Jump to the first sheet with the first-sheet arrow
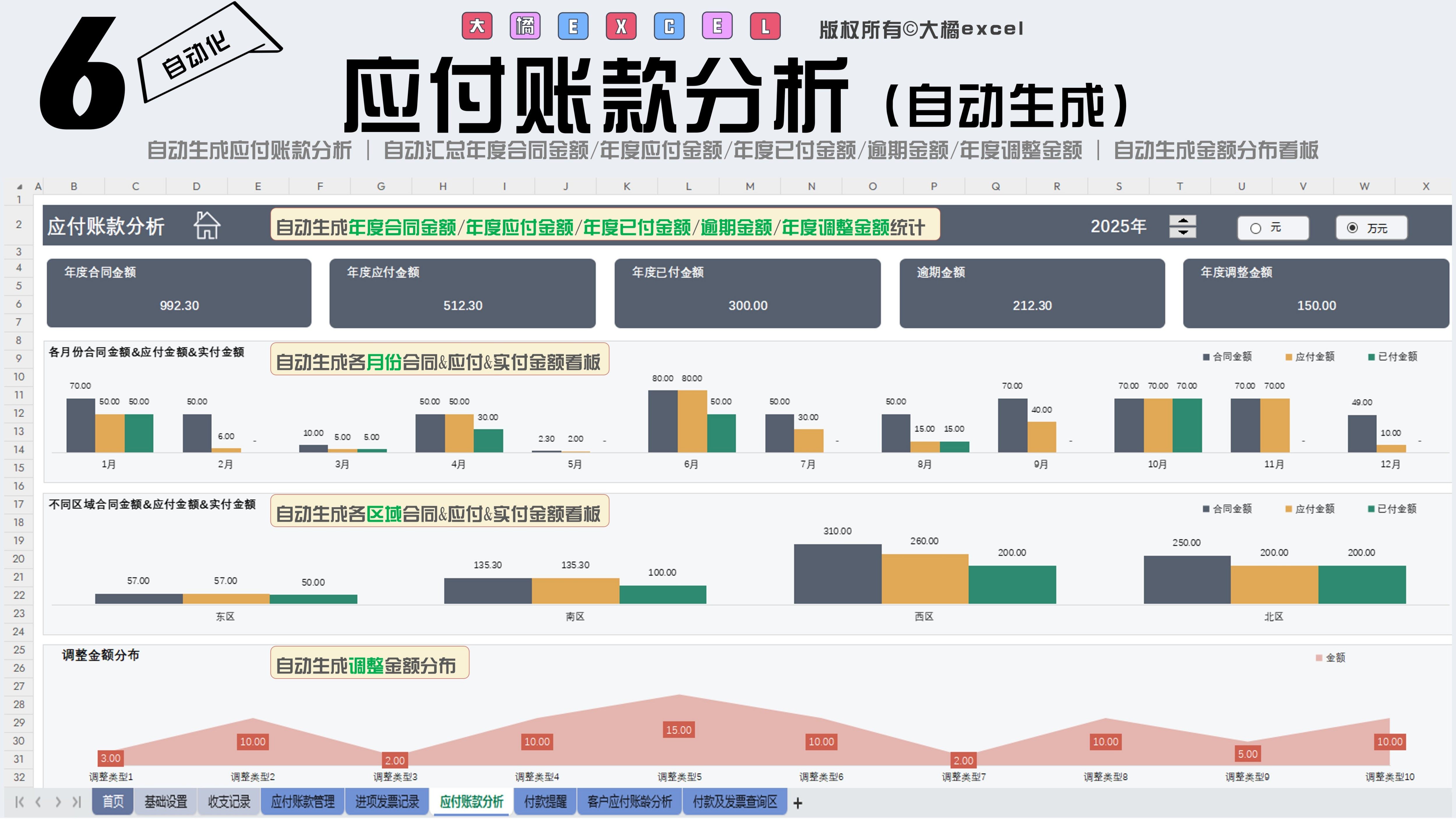 19,802
